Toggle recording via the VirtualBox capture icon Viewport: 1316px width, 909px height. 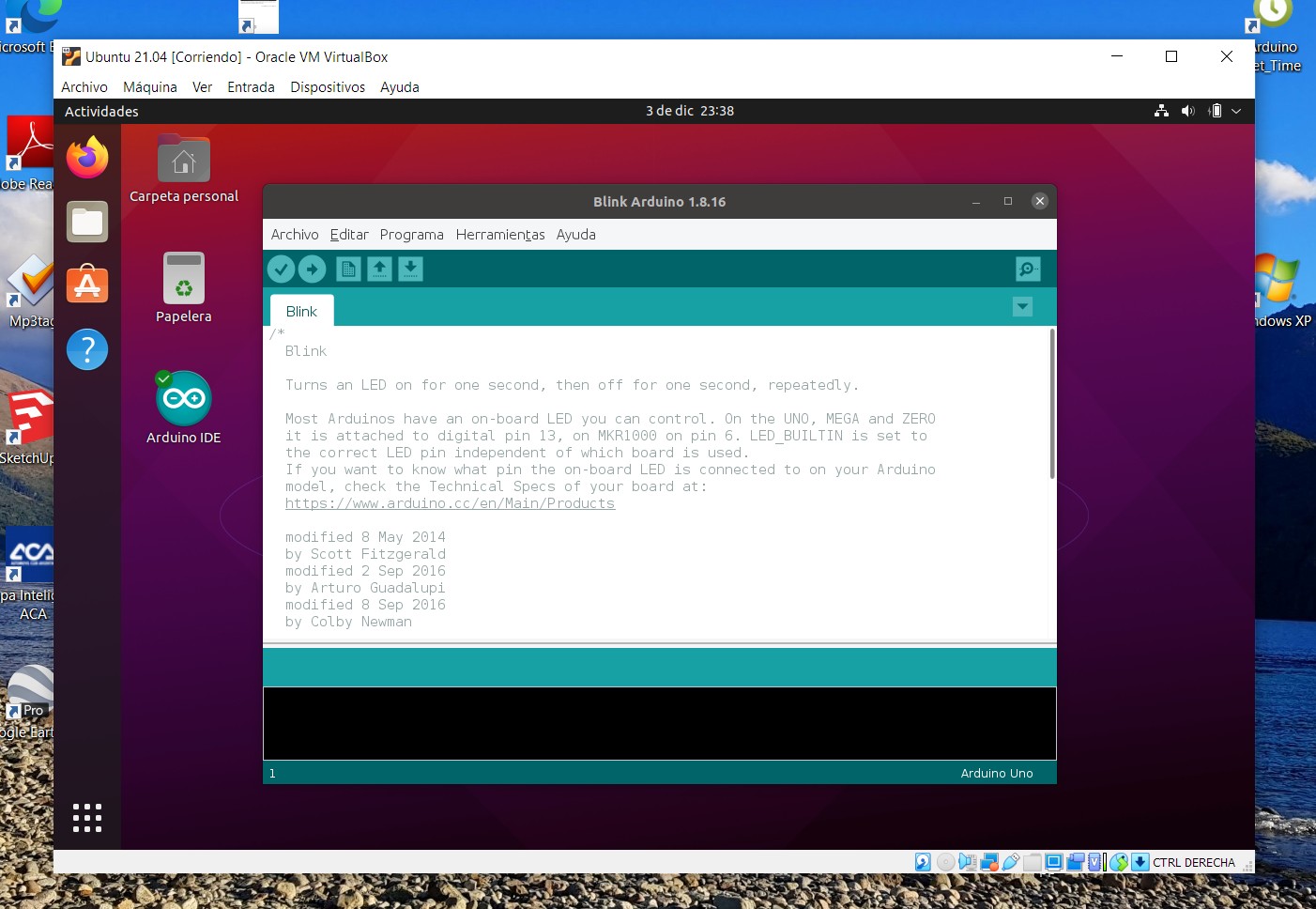click(x=1075, y=861)
